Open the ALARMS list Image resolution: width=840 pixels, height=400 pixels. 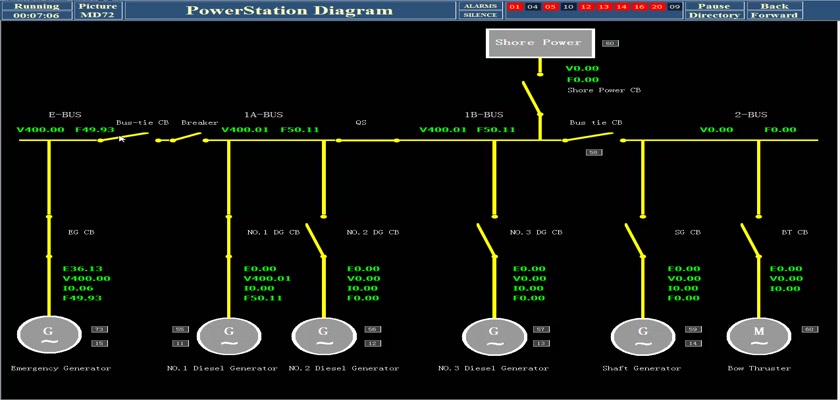pyautogui.click(x=480, y=6)
